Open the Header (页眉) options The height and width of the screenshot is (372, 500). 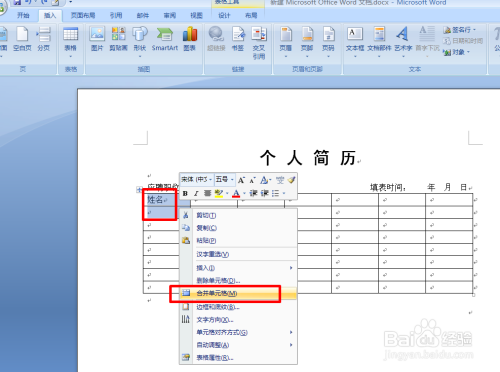pos(286,42)
